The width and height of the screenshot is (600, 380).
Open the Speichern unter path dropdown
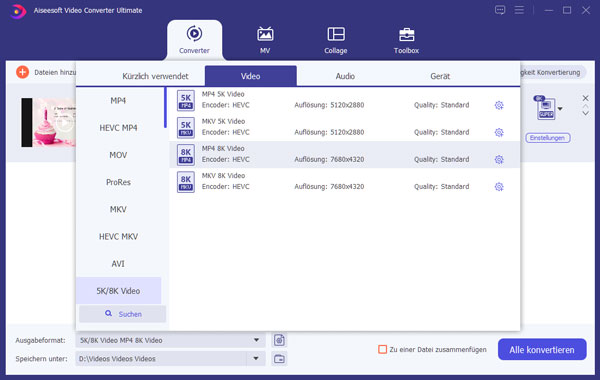point(256,359)
